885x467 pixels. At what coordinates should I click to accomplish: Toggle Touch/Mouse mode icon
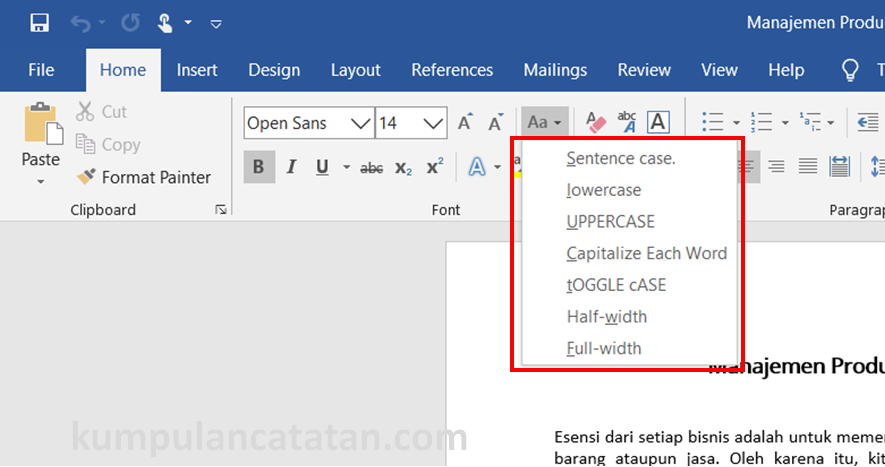point(165,23)
